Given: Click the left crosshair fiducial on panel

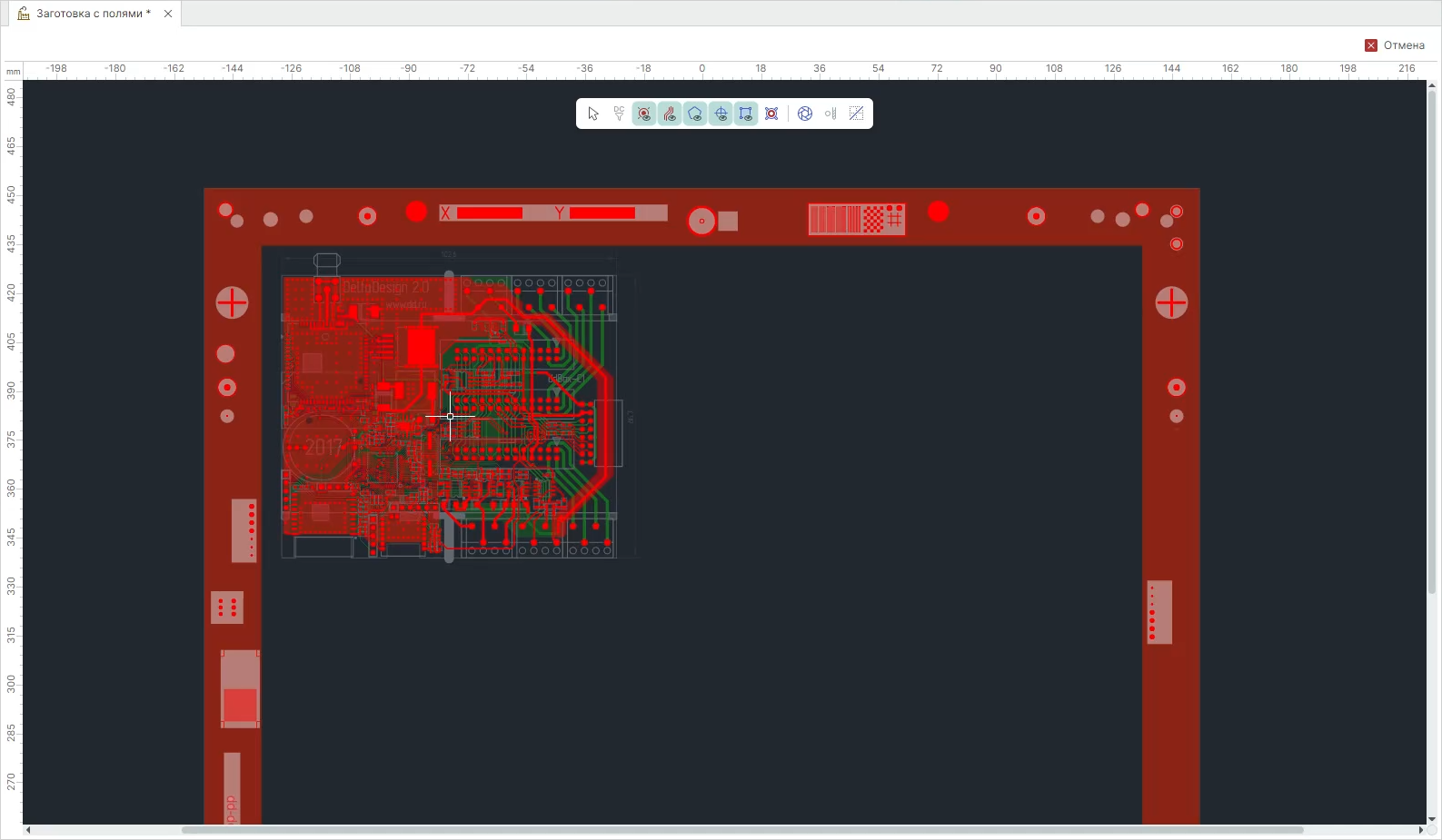Looking at the screenshot, I should click(232, 302).
